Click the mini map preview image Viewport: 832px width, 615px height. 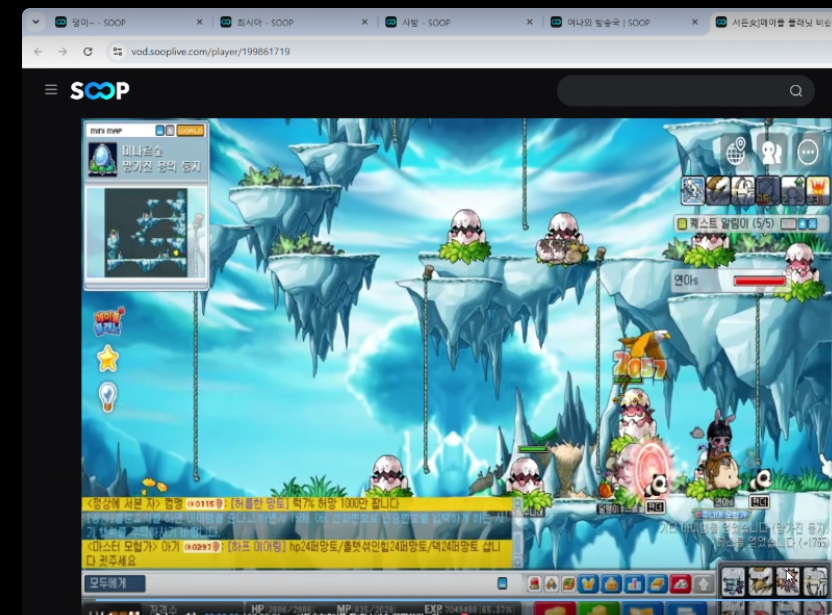pos(146,232)
